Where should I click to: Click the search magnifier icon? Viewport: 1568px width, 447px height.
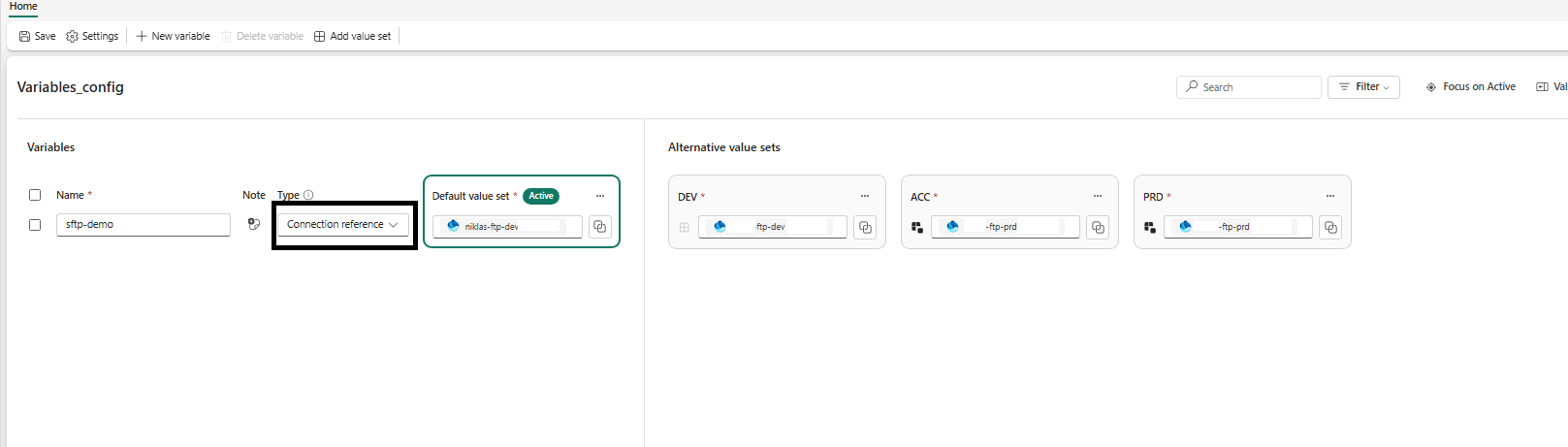1192,86
